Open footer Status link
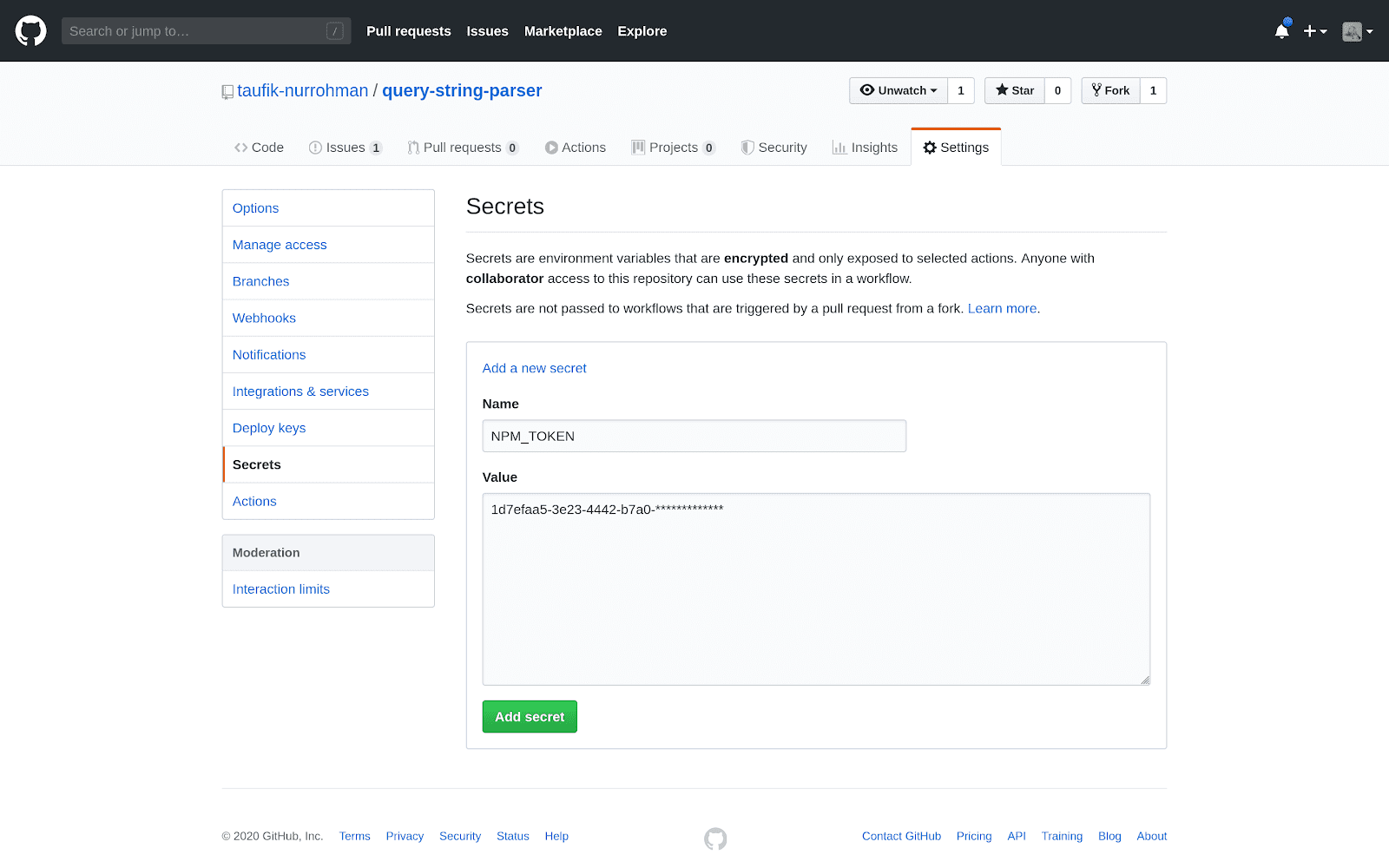This screenshot has height=868, width=1389. point(513,837)
